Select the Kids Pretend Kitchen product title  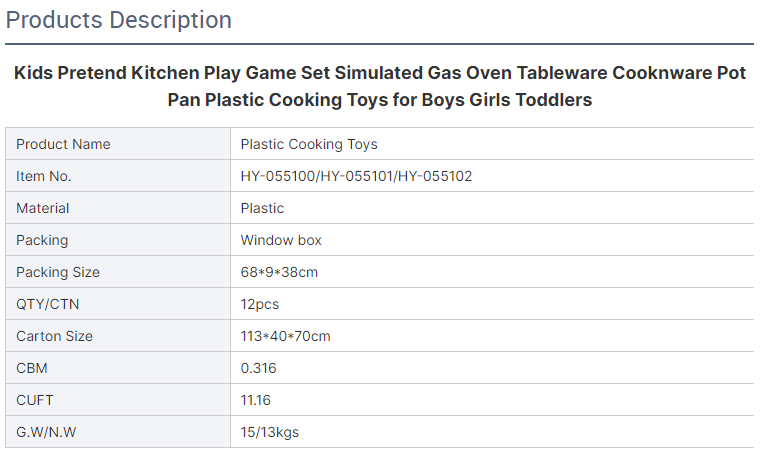tap(380, 86)
